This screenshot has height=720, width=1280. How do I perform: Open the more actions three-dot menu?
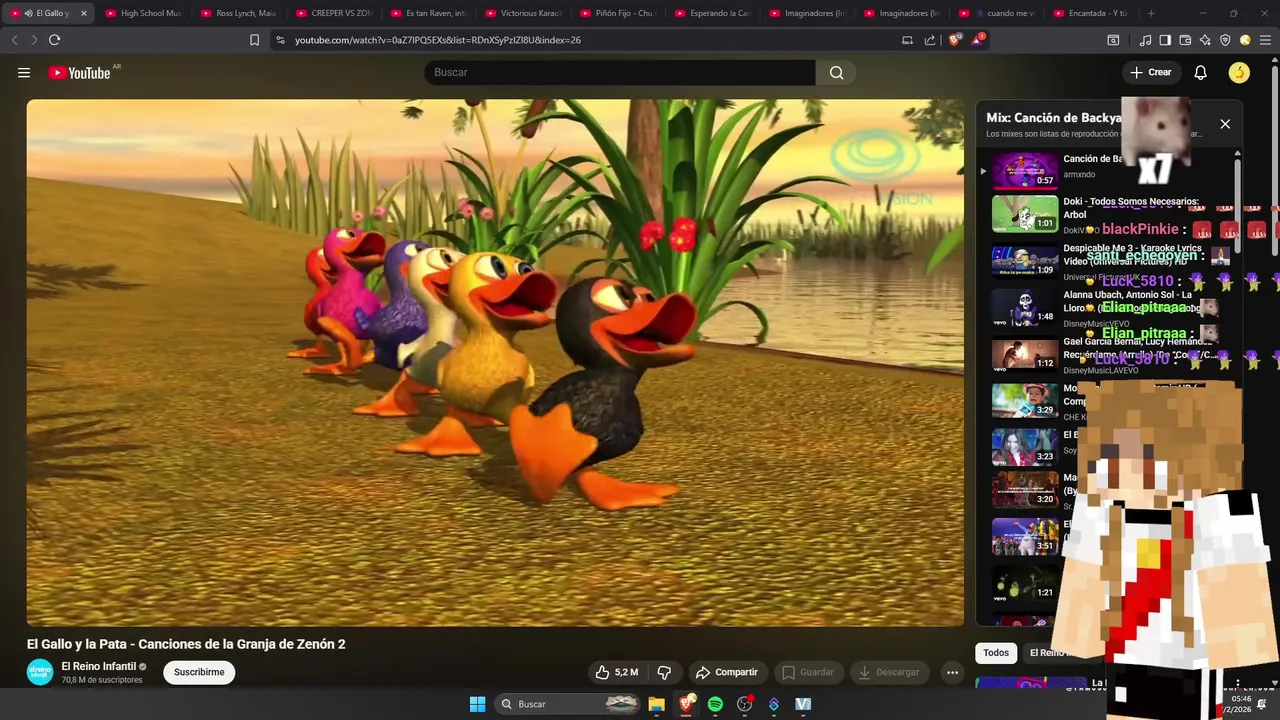pos(952,672)
